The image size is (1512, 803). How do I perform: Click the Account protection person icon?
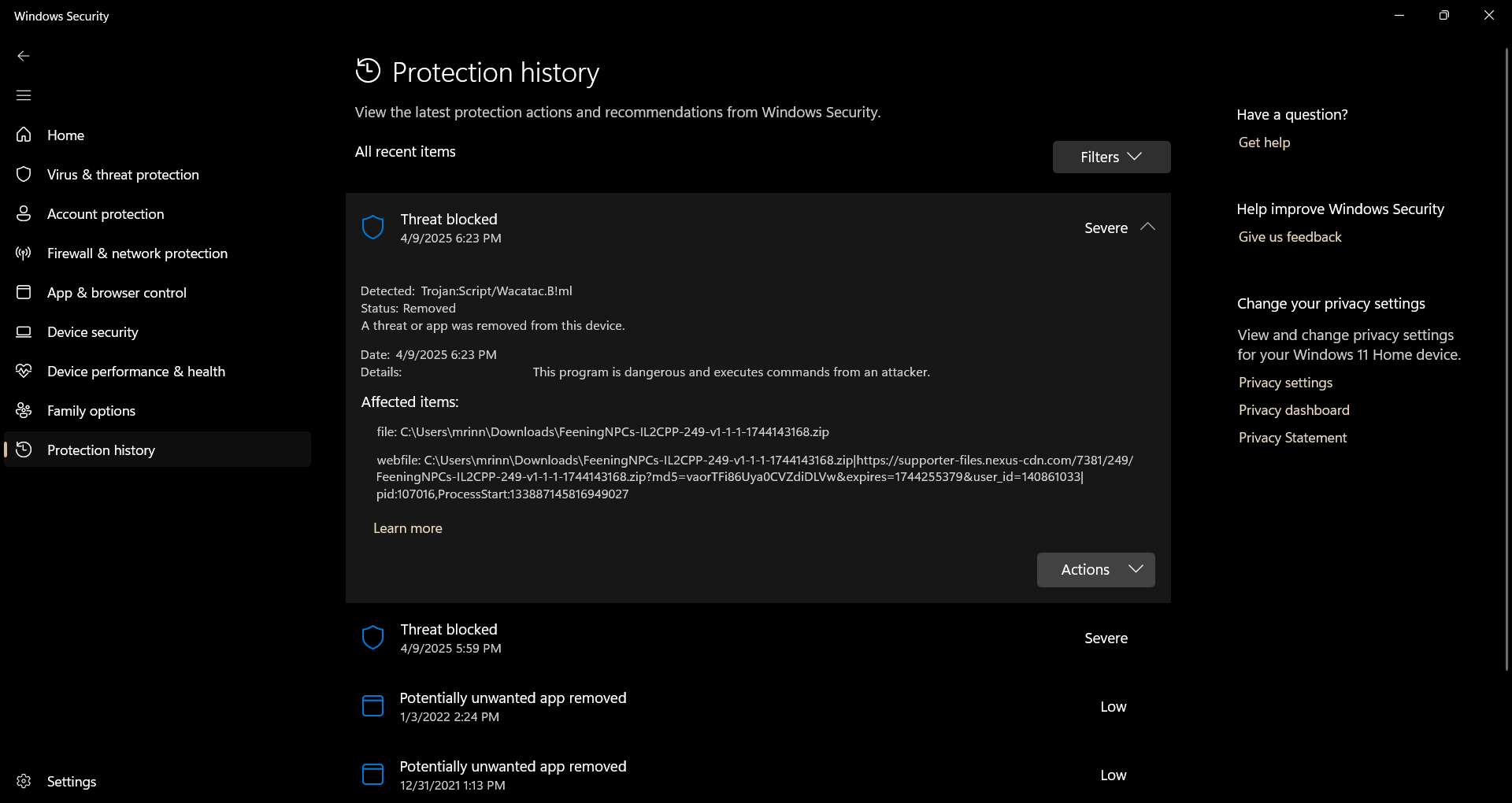[x=24, y=213]
